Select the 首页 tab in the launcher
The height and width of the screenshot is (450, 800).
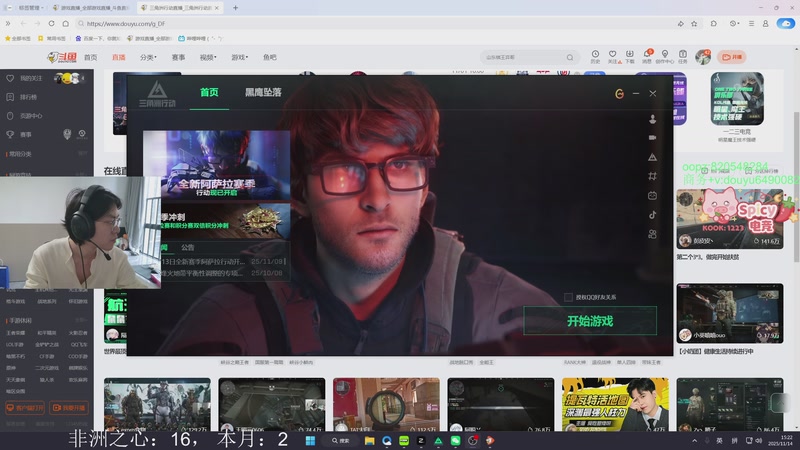[x=209, y=92]
